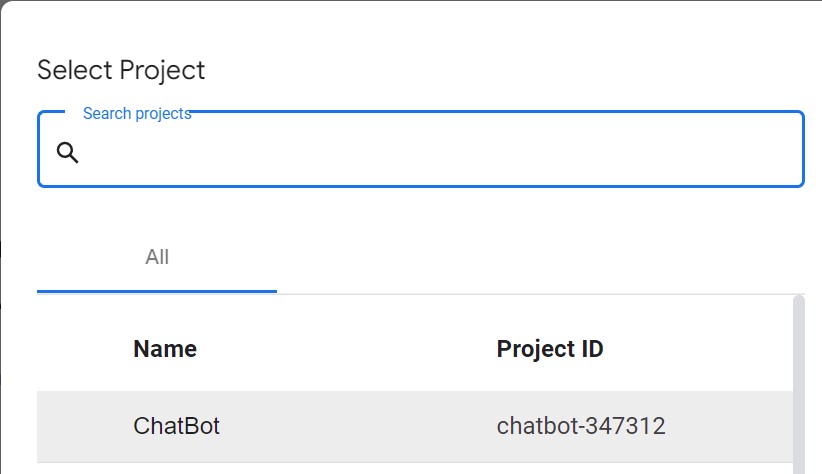Click blank space right of Select Project title
Viewport: 822px width, 474px height.
click(504, 71)
